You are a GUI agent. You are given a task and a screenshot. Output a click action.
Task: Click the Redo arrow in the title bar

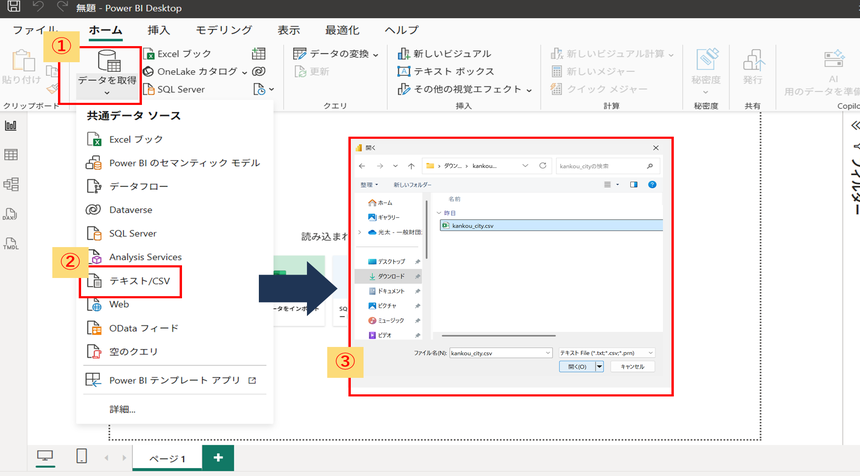click(x=63, y=7)
